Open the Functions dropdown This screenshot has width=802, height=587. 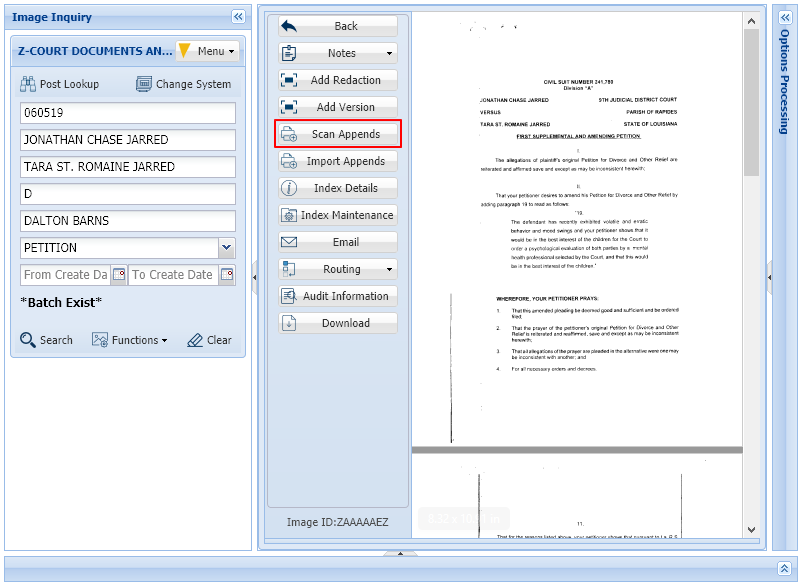(130, 340)
